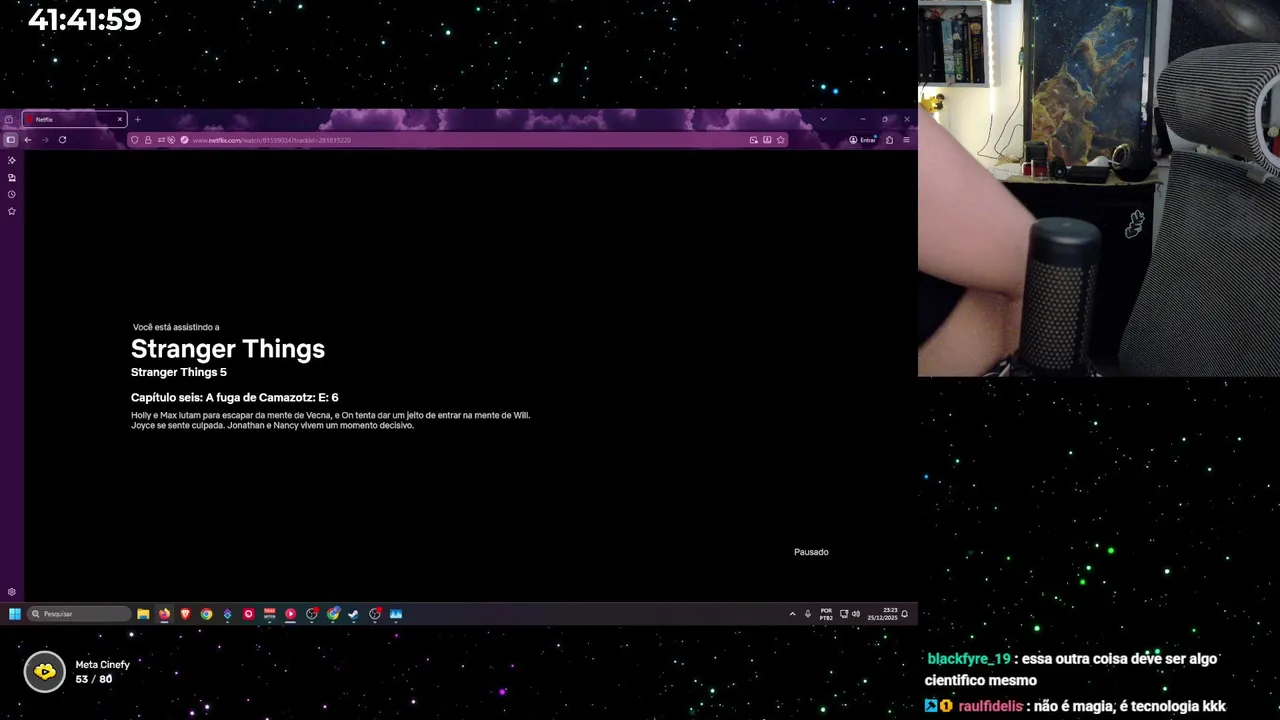Open the taskbar clock and date

pyautogui.click(x=883, y=614)
